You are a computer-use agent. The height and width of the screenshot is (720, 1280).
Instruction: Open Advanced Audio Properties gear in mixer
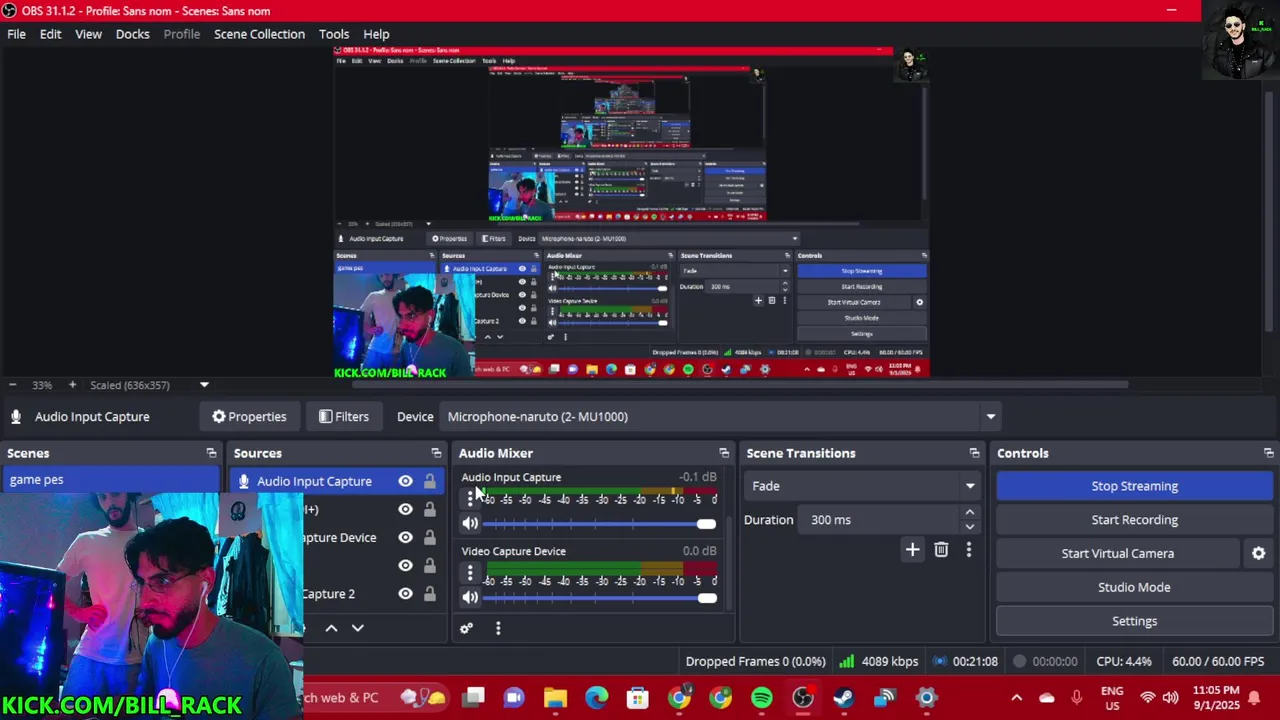click(466, 628)
